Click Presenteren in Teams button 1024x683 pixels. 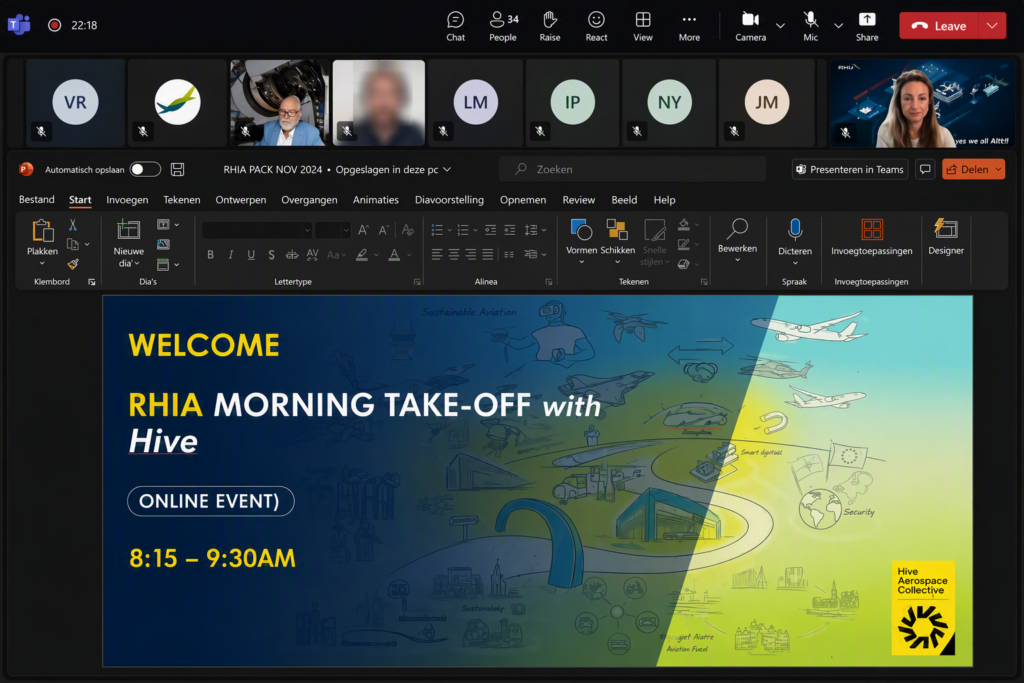tap(850, 169)
